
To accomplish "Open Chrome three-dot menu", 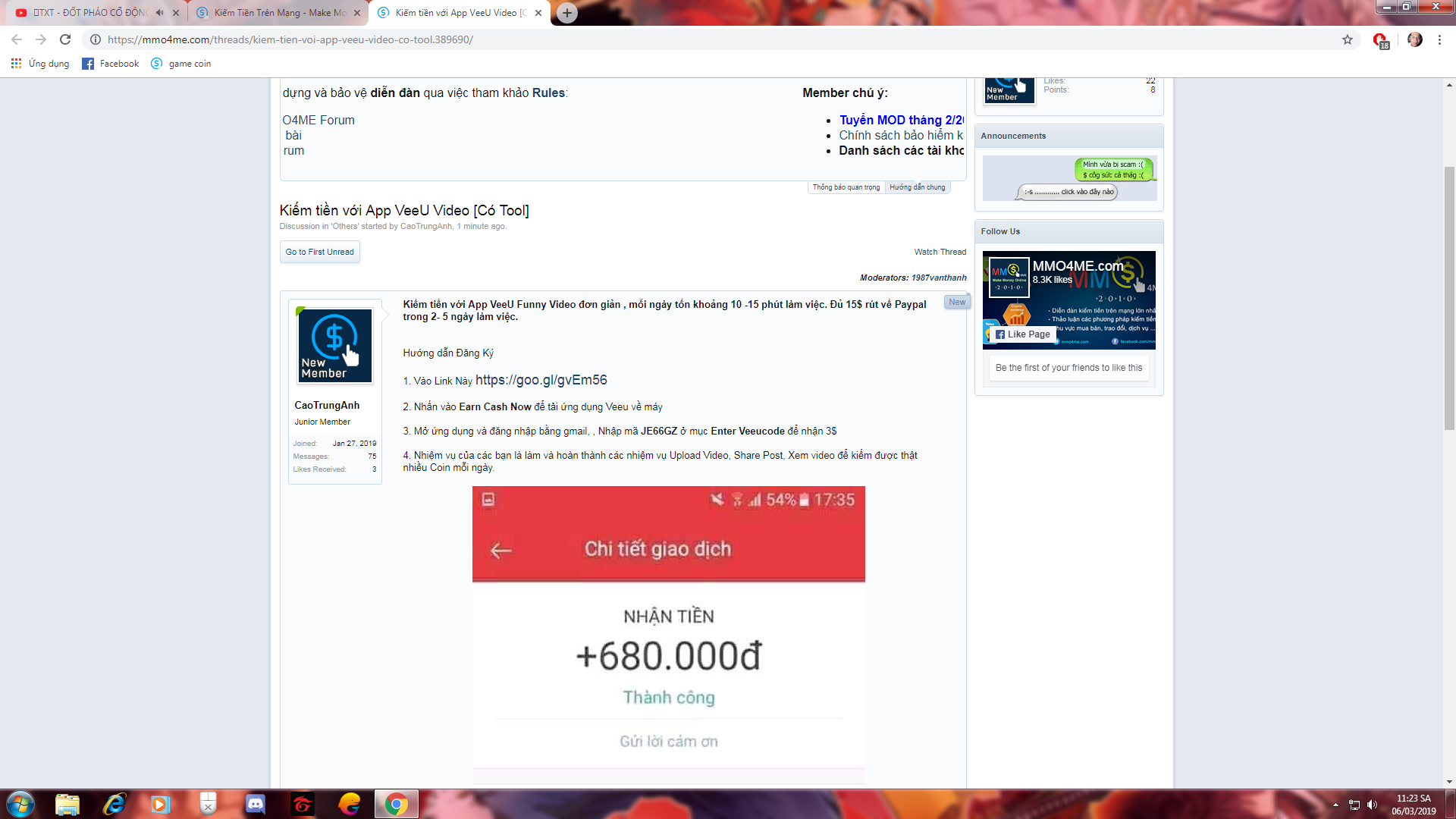I will pyautogui.click(x=1439, y=39).
